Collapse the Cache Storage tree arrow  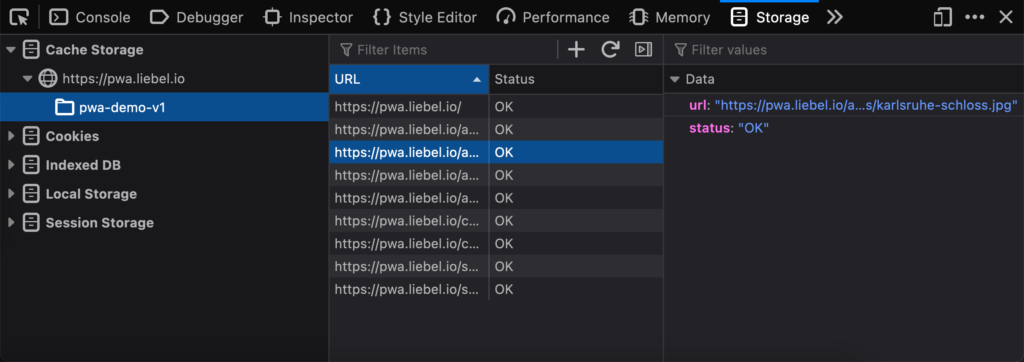point(10,50)
